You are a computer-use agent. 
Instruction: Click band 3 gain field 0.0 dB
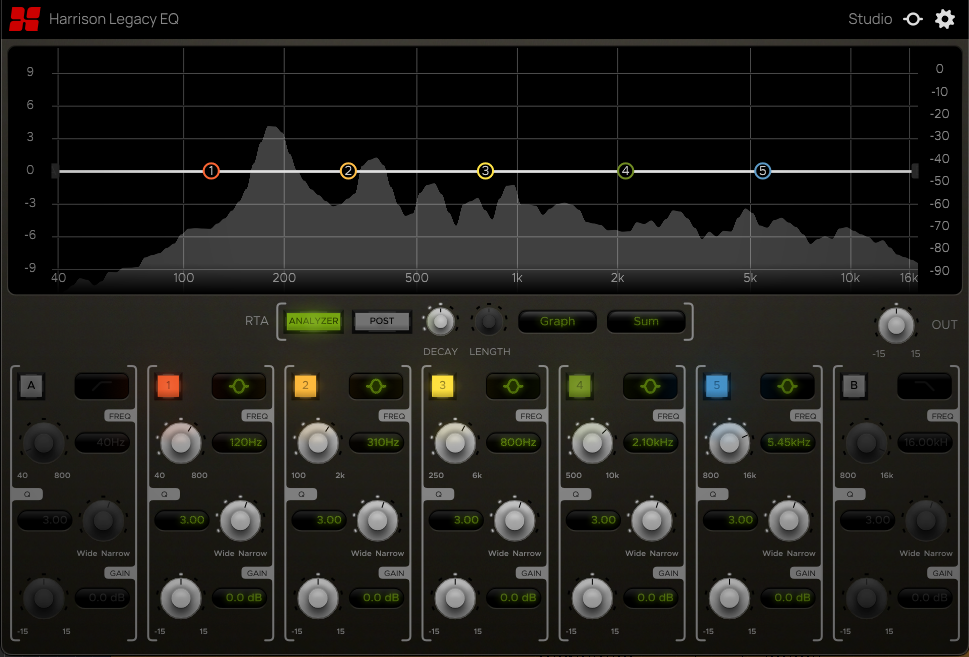coord(514,598)
